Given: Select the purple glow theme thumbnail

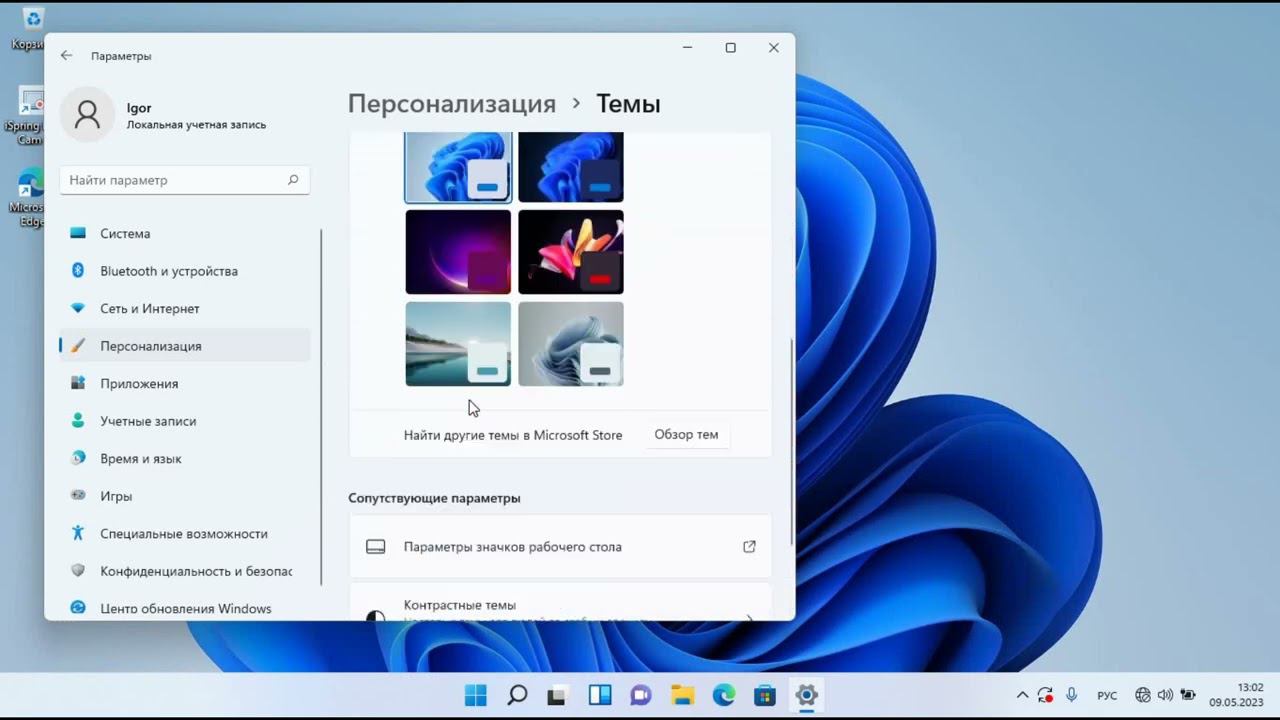Looking at the screenshot, I should coord(458,252).
